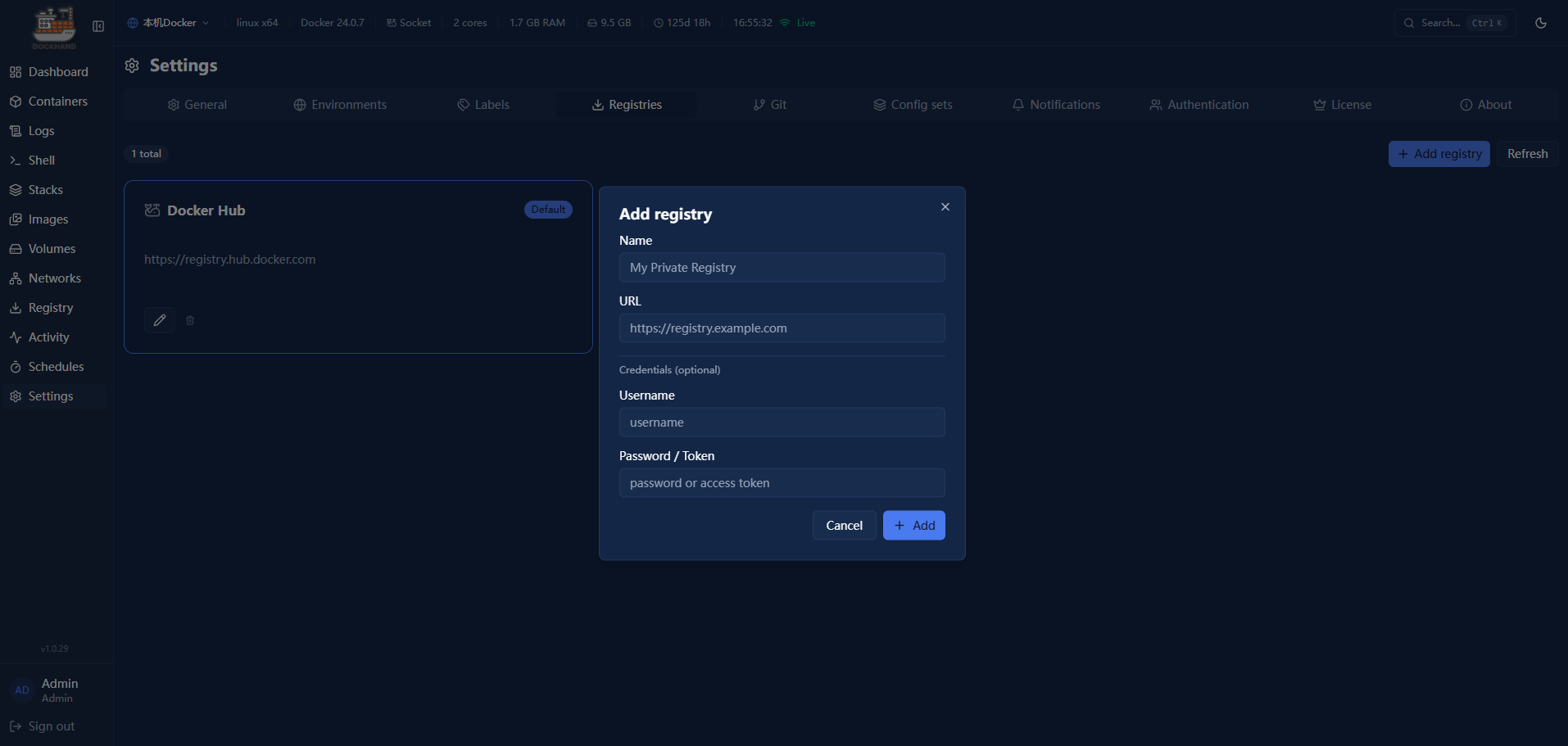Switch to the General tab
This screenshot has width=1568, height=746.
197,105
